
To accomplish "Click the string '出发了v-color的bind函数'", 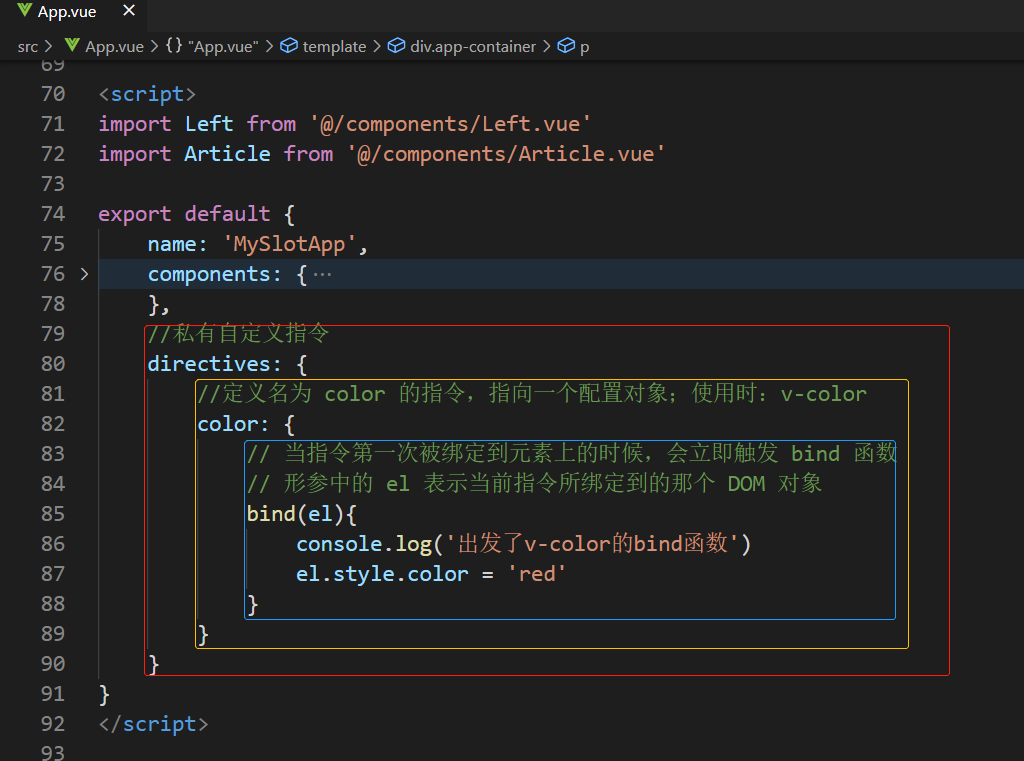I will pos(592,544).
